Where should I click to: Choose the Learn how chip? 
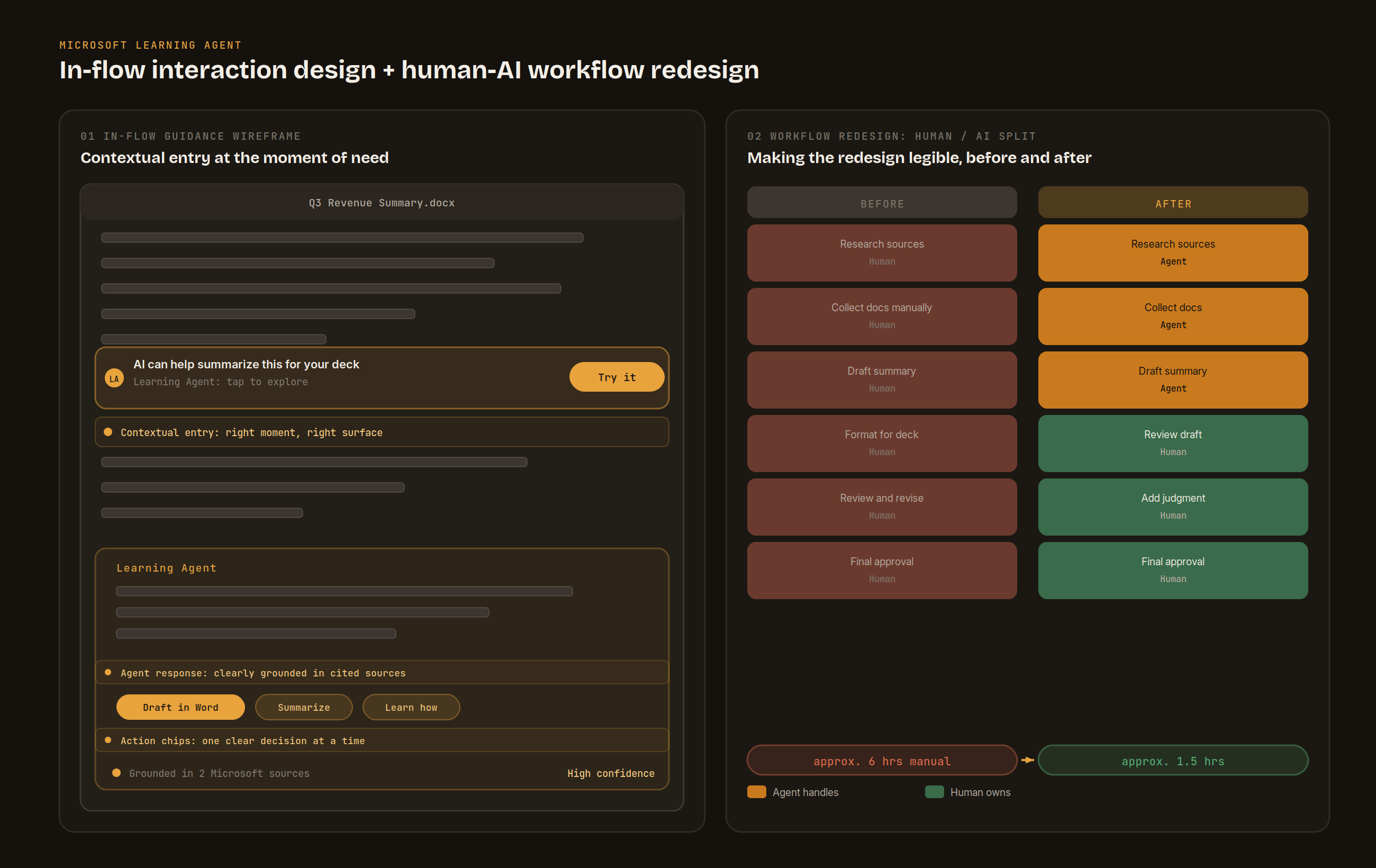(x=411, y=708)
